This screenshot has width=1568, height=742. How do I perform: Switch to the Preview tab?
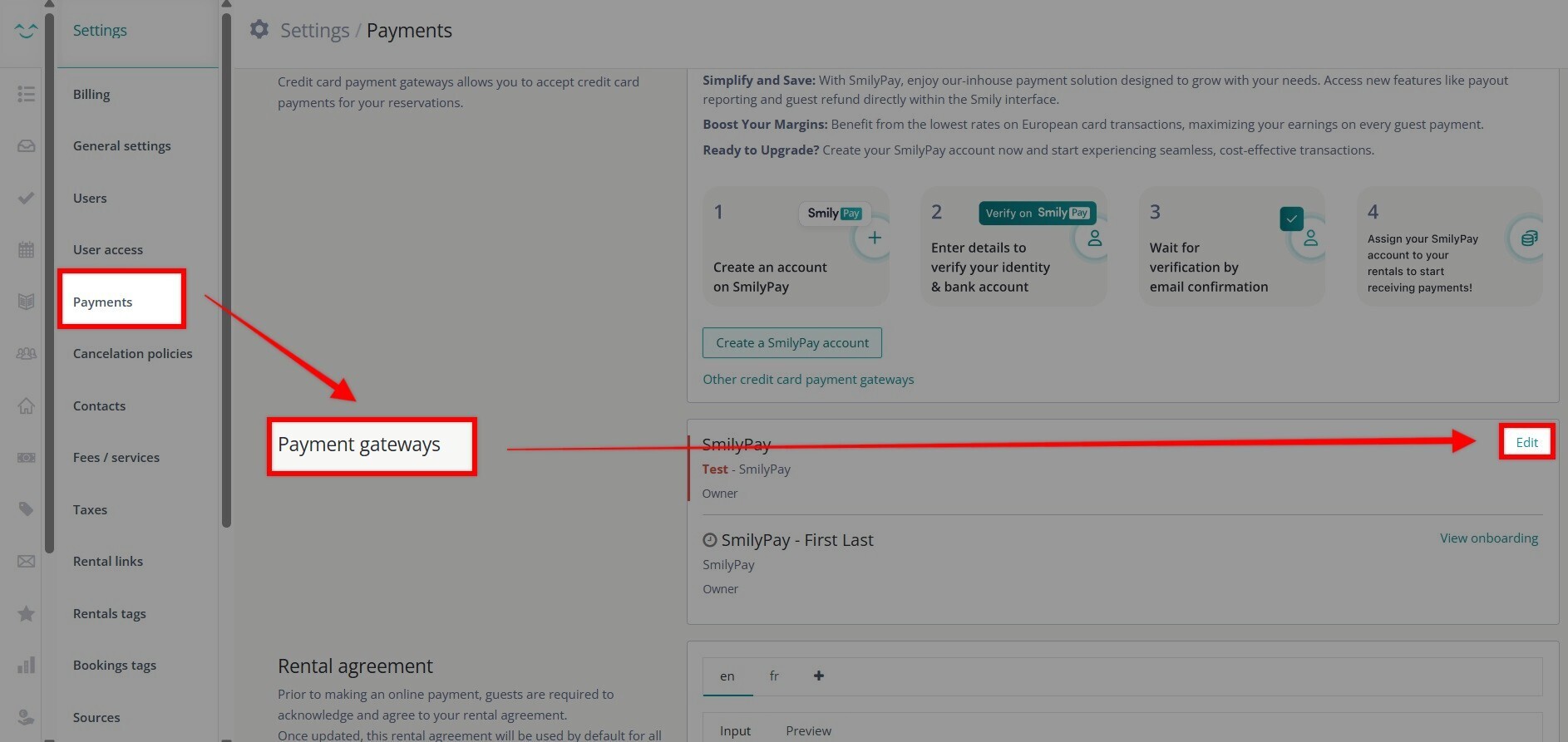[x=808, y=730]
